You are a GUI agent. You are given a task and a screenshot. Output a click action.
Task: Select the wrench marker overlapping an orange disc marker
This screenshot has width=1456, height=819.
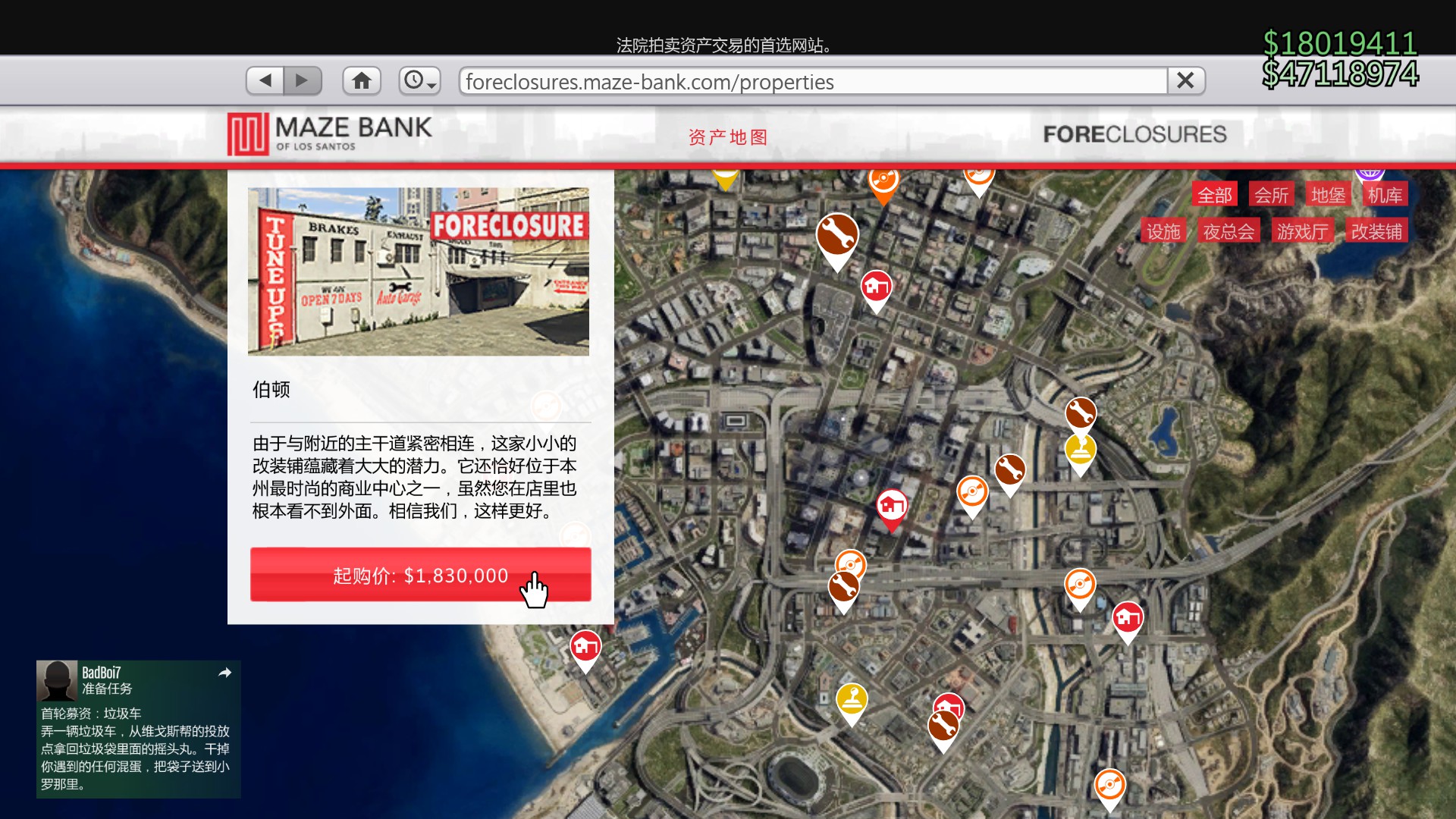click(x=843, y=588)
